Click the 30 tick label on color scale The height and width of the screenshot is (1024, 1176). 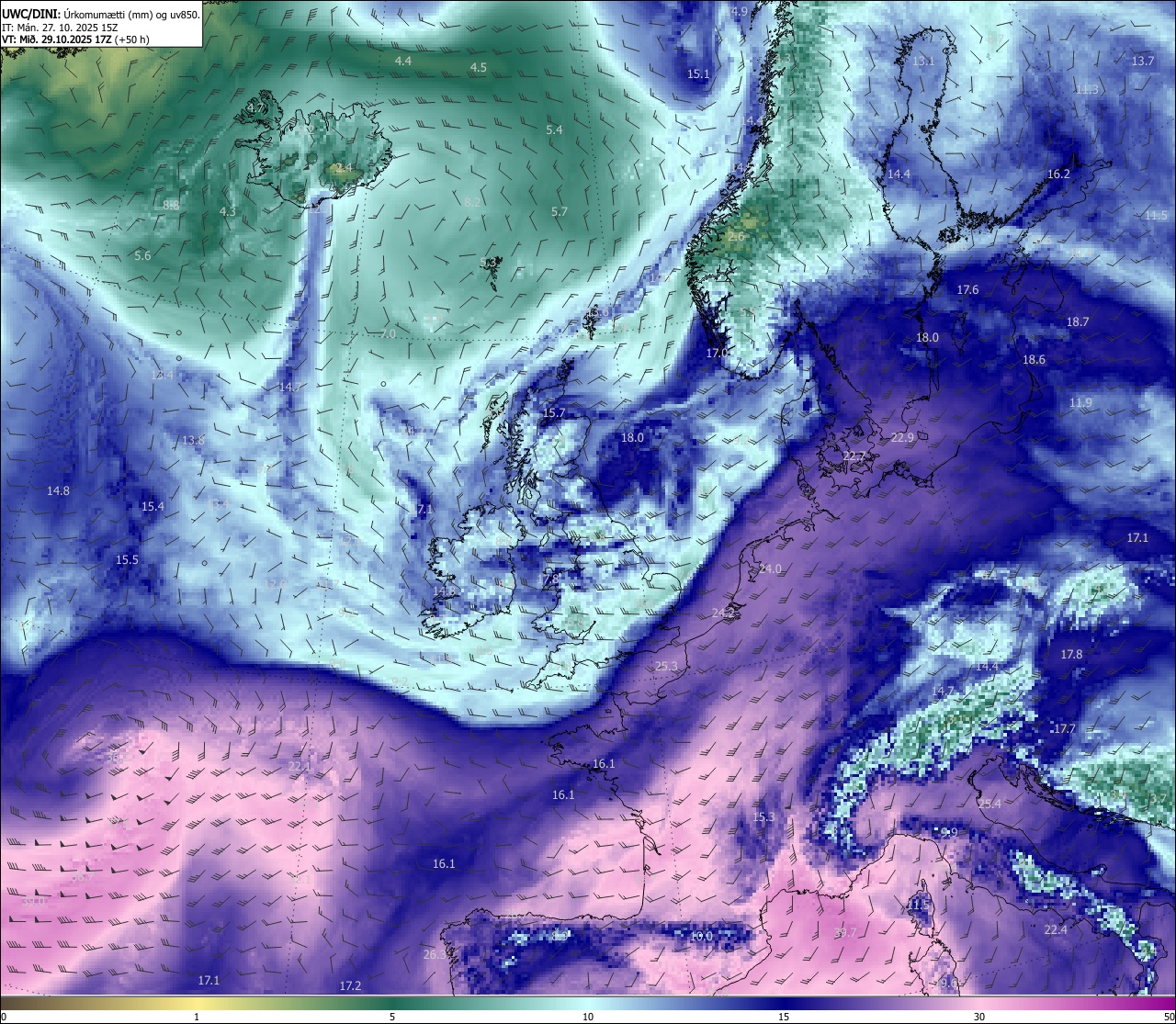979,1017
